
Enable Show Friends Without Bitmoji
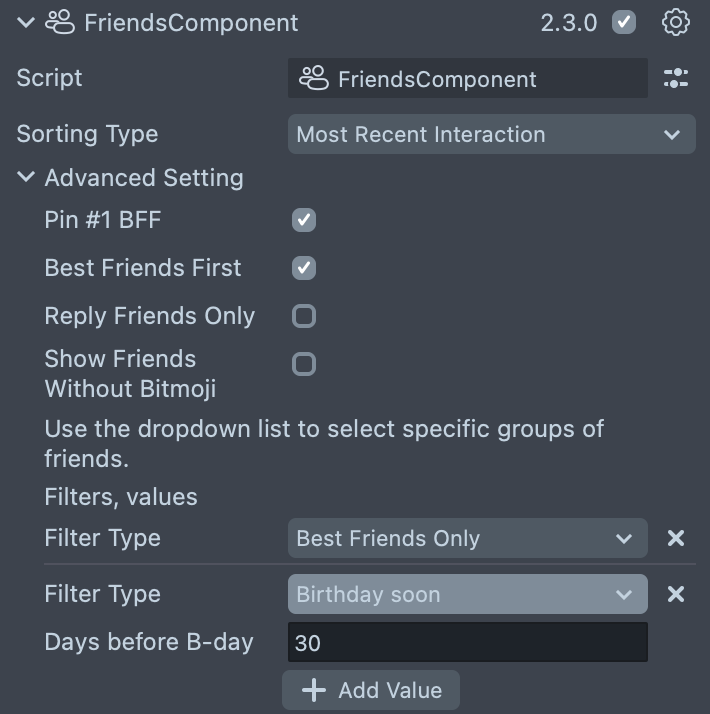[304, 364]
